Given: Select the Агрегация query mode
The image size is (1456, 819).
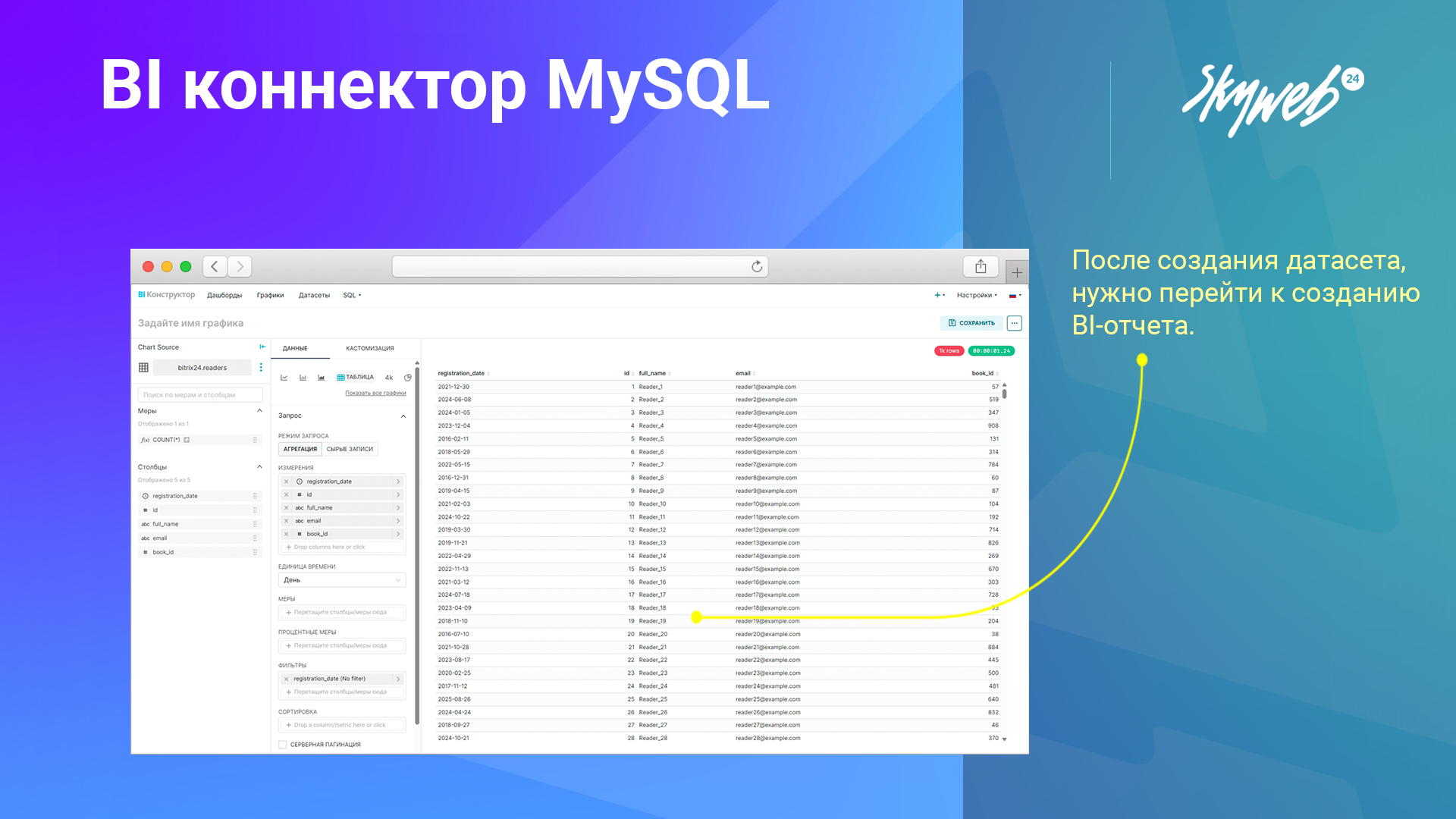Looking at the screenshot, I should (x=300, y=449).
